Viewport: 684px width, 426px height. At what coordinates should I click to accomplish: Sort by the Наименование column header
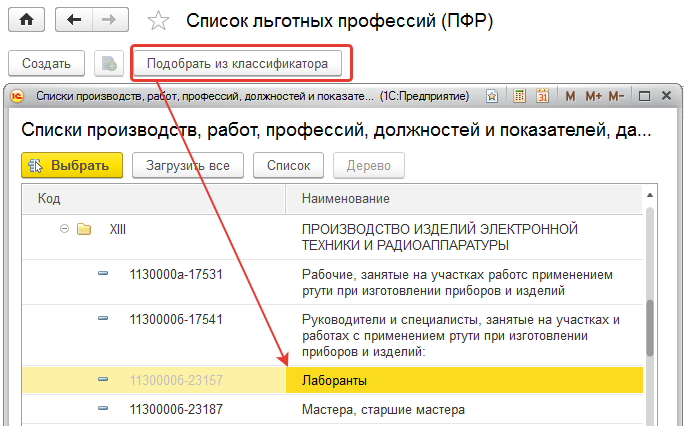tap(464, 199)
